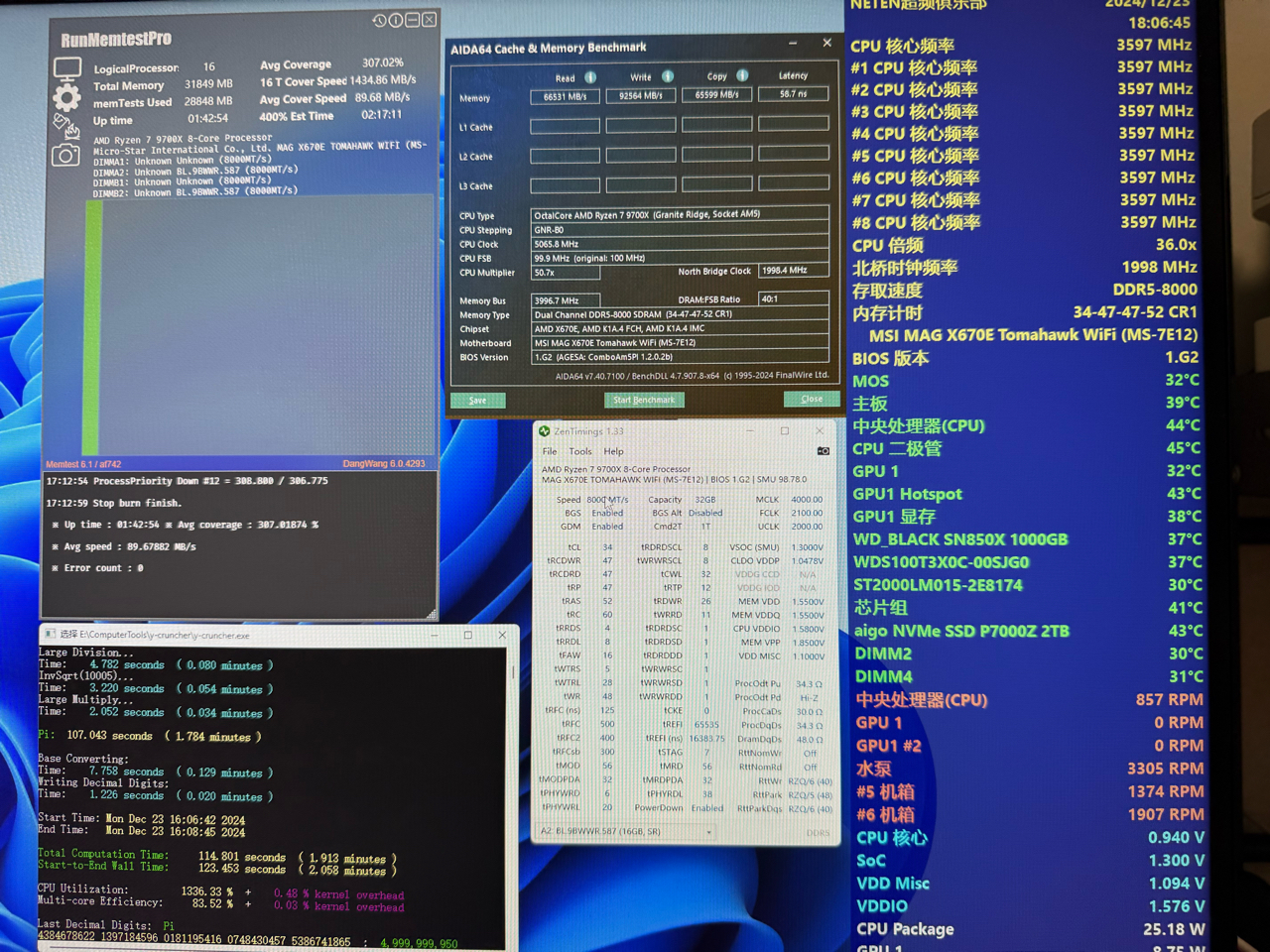The image size is (1270, 952).
Task: Click the ZenTimings screenshot camera icon
Action: click(x=823, y=450)
